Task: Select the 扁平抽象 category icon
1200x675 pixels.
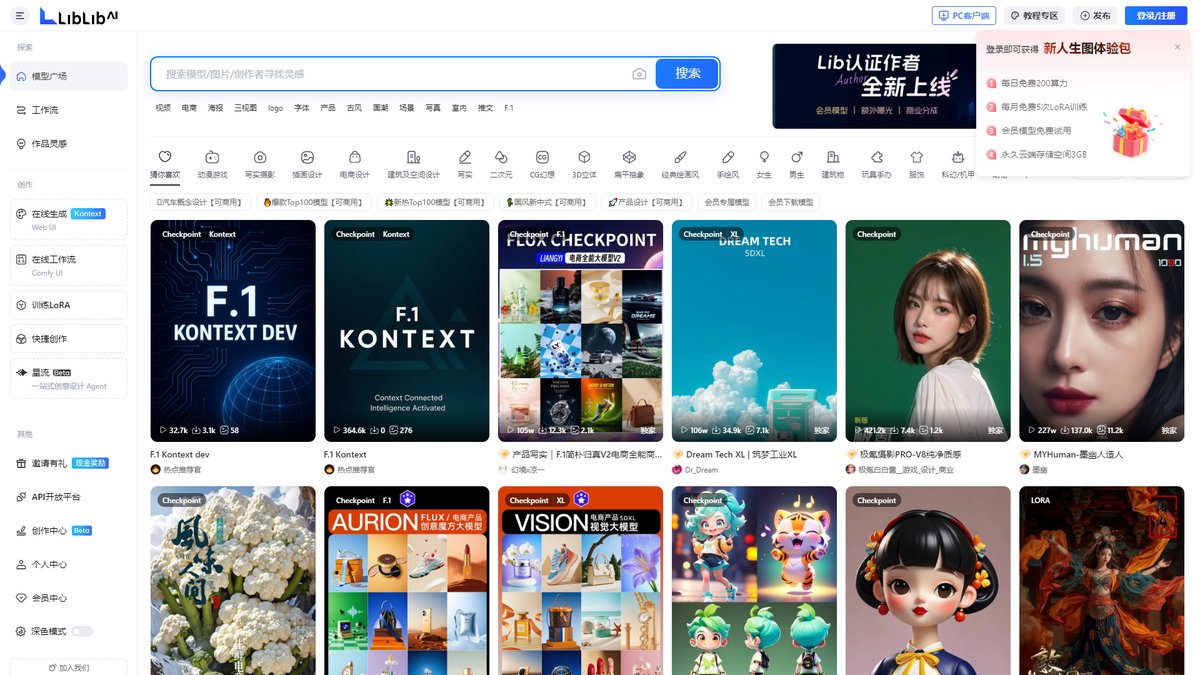Action: click(x=629, y=157)
